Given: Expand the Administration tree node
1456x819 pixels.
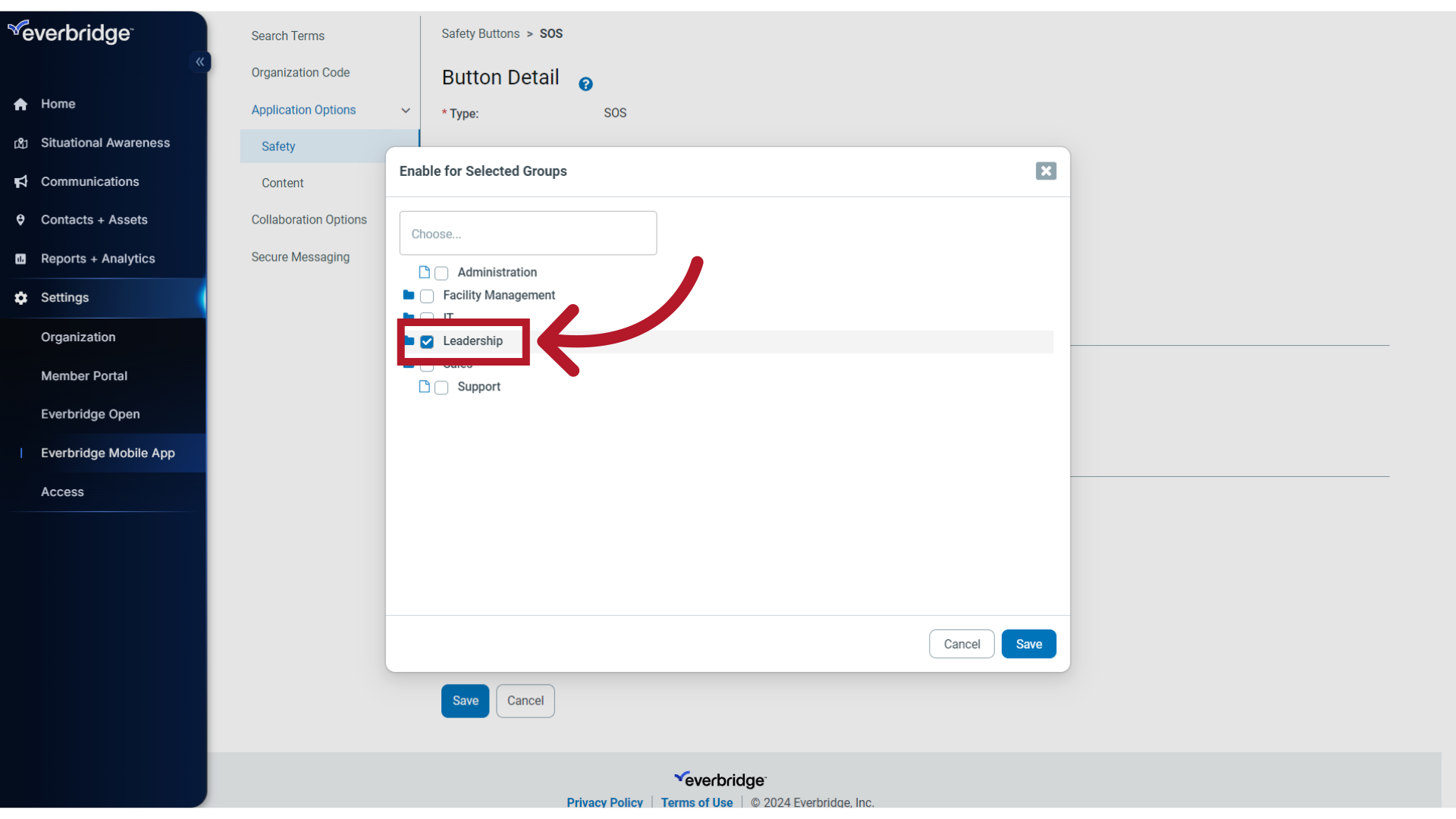Looking at the screenshot, I should click(x=424, y=272).
